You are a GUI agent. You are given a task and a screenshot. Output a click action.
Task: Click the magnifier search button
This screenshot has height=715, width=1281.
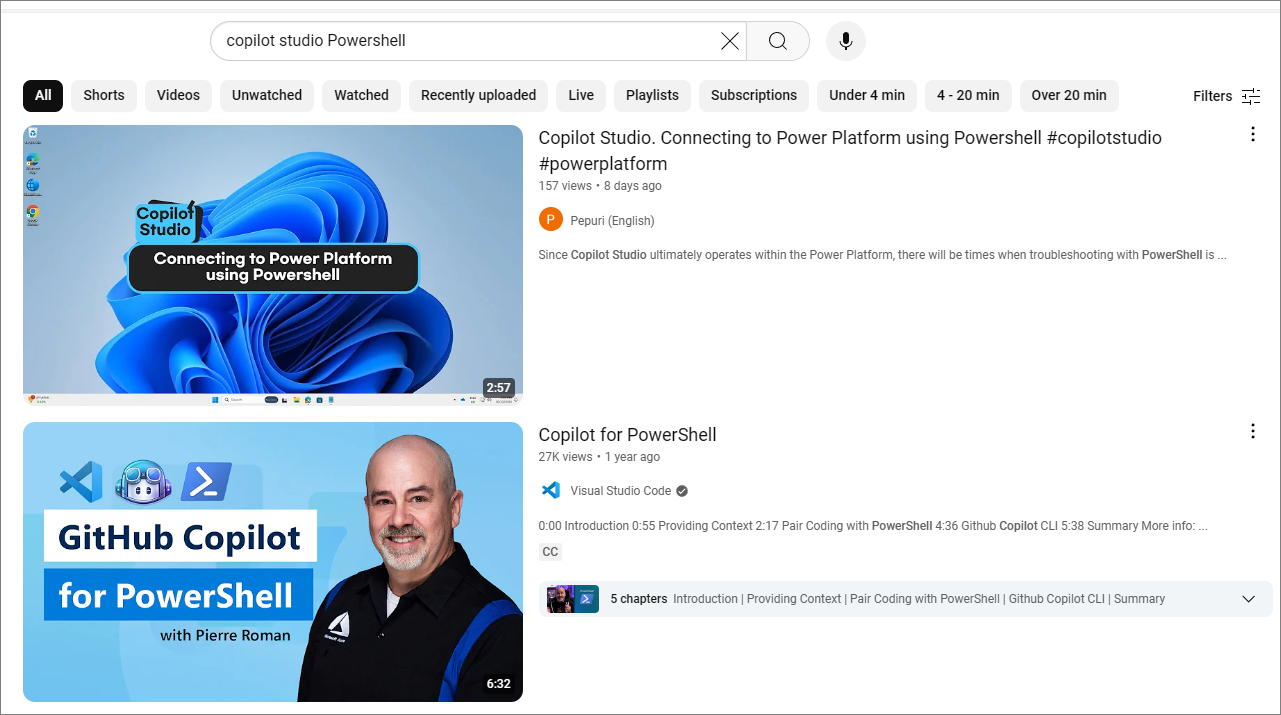click(778, 41)
